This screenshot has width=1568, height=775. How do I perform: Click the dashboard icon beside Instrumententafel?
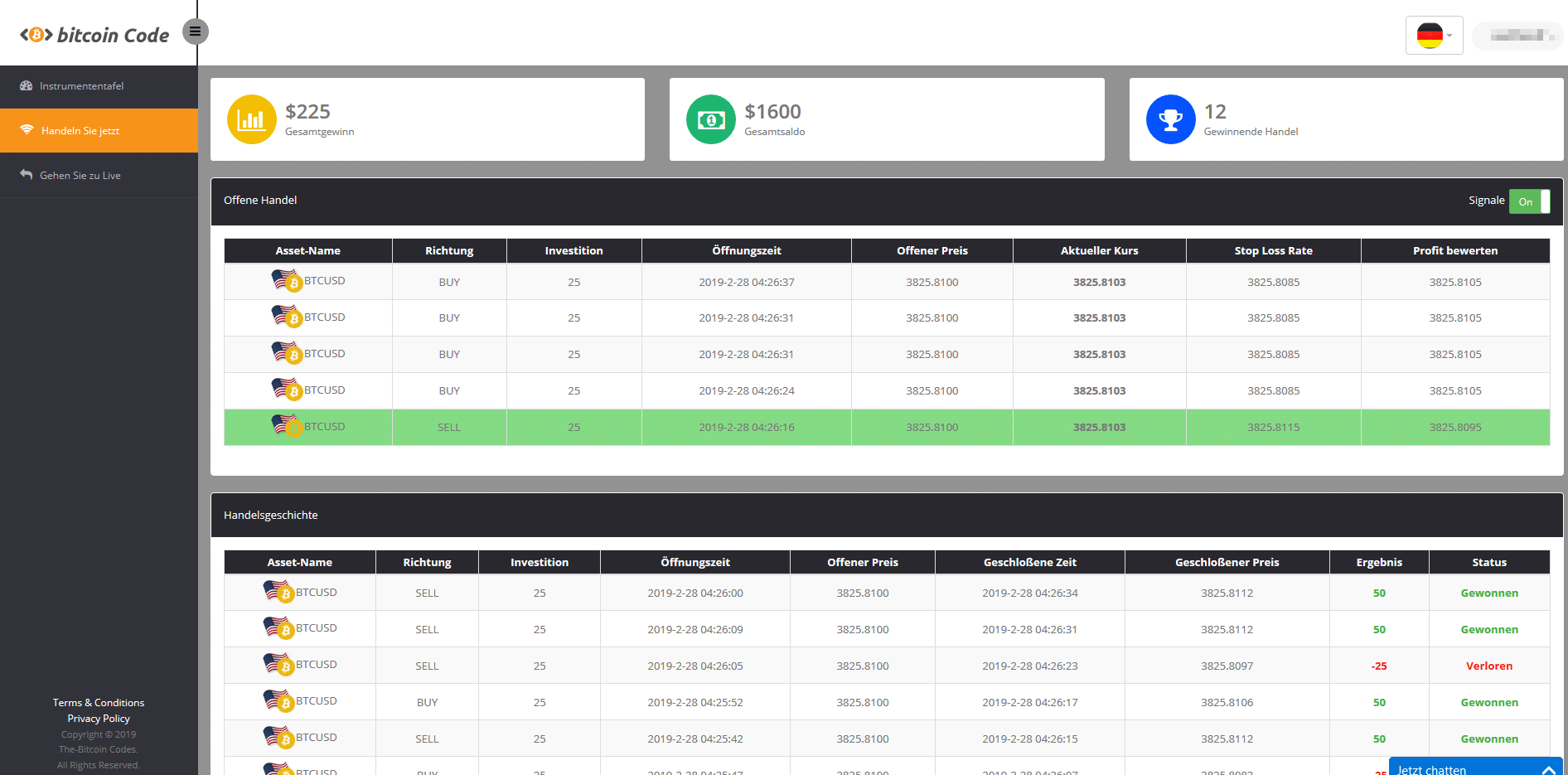point(27,86)
